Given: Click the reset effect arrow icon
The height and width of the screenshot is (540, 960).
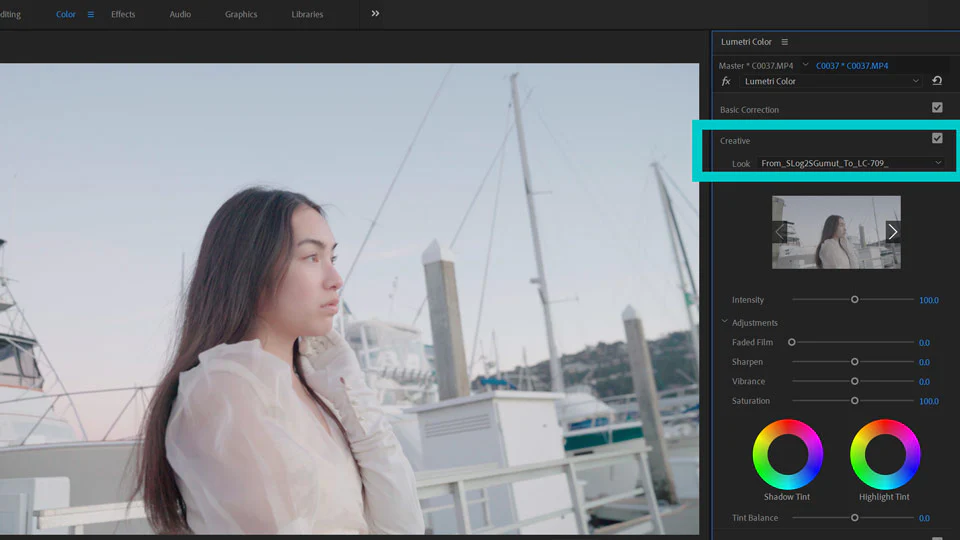Looking at the screenshot, I should [x=937, y=81].
